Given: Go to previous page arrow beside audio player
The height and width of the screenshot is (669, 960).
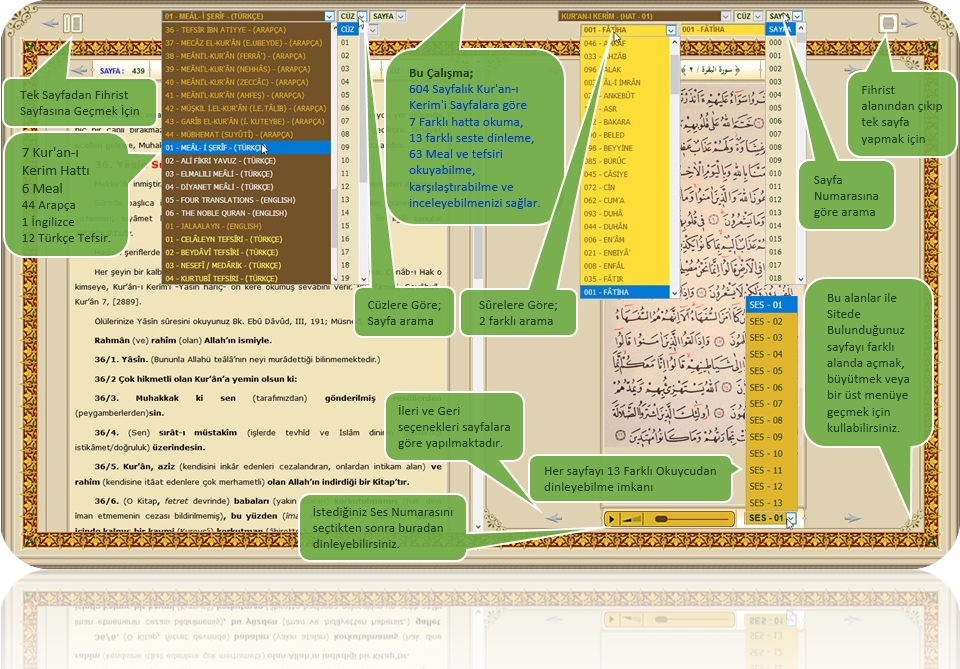Looking at the screenshot, I should tap(554, 518).
